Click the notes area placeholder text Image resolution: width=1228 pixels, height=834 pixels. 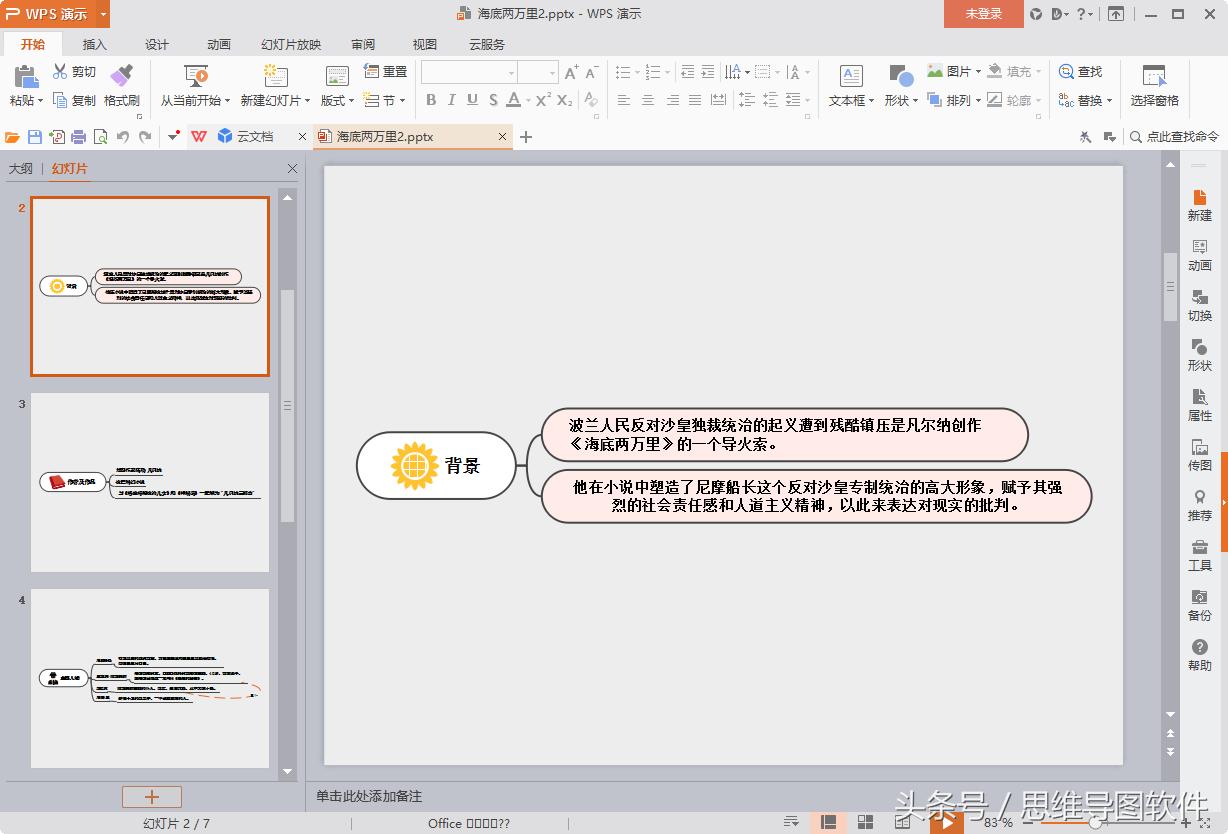click(x=371, y=795)
